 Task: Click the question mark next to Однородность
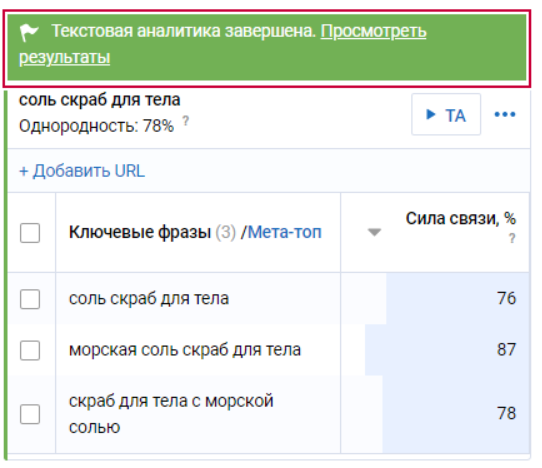[x=186, y=121]
